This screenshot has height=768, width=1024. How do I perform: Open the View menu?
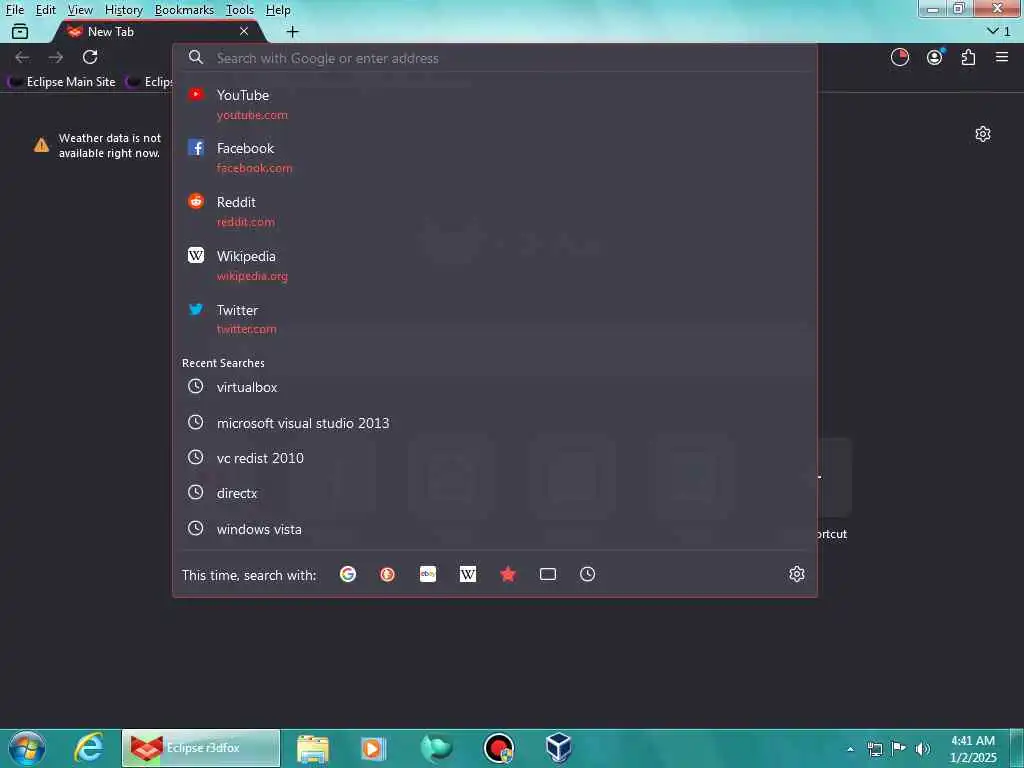(x=80, y=10)
